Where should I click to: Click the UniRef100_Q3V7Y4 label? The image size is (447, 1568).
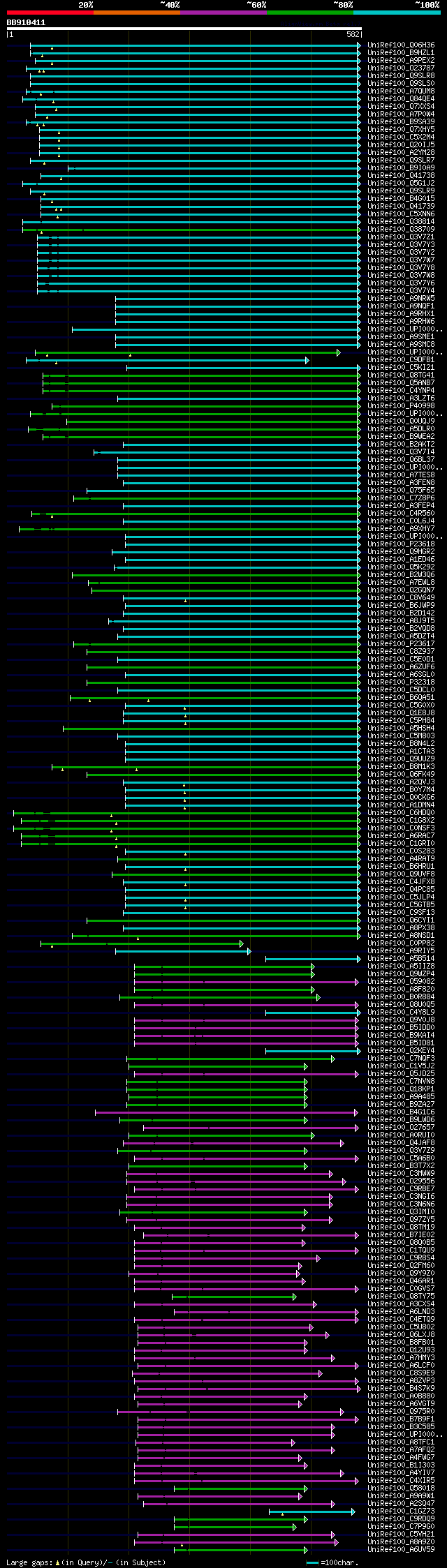click(x=401, y=290)
